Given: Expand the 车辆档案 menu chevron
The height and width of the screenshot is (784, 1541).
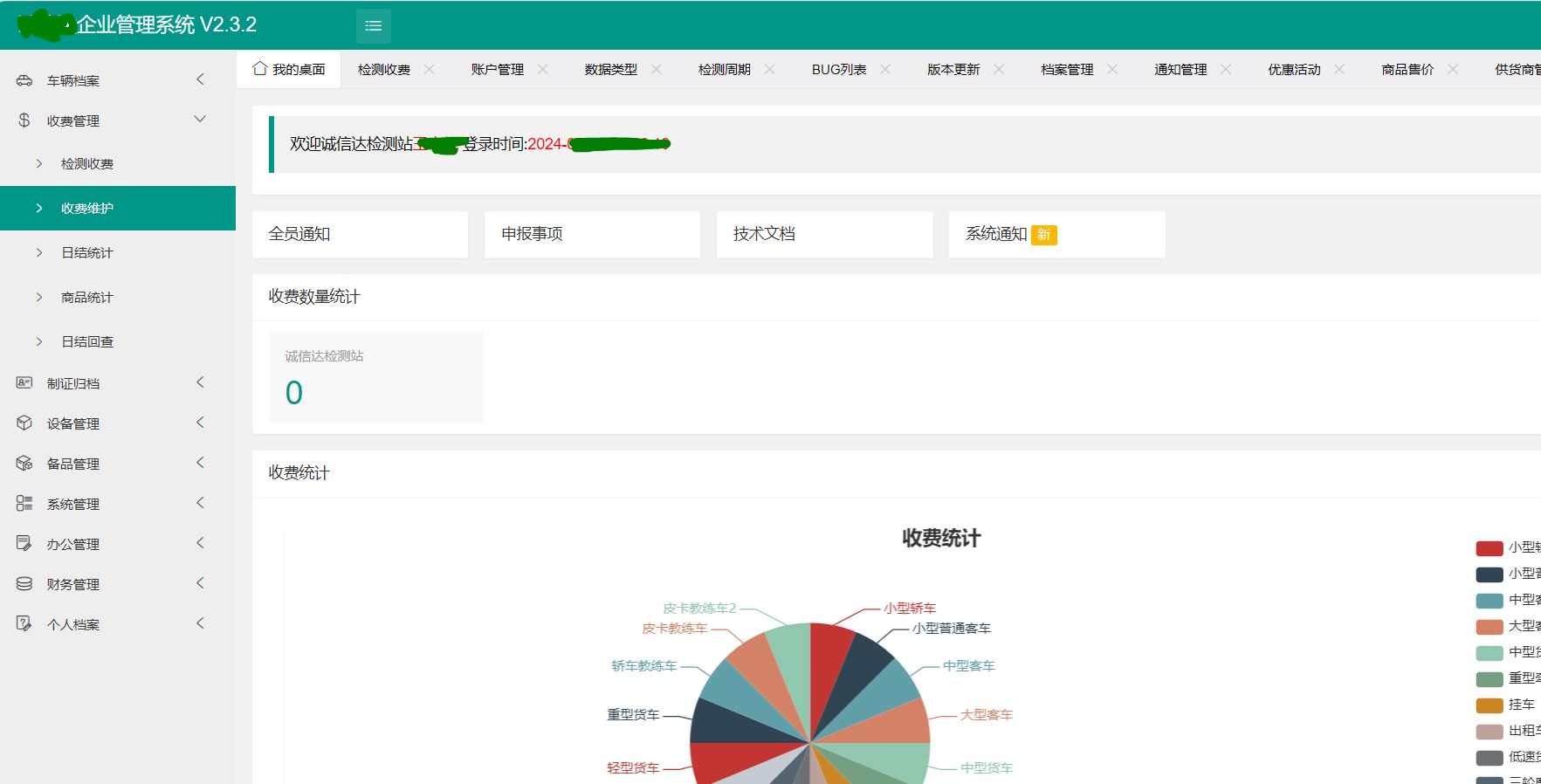Looking at the screenshot, I should point(200,79).
